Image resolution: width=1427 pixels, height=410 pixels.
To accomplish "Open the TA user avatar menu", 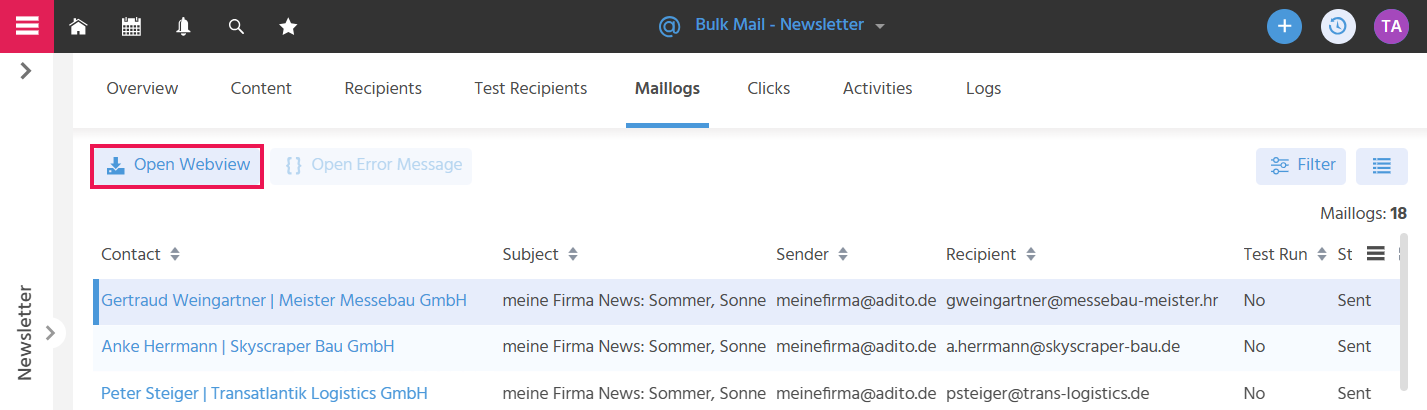I will (1391, 26).
